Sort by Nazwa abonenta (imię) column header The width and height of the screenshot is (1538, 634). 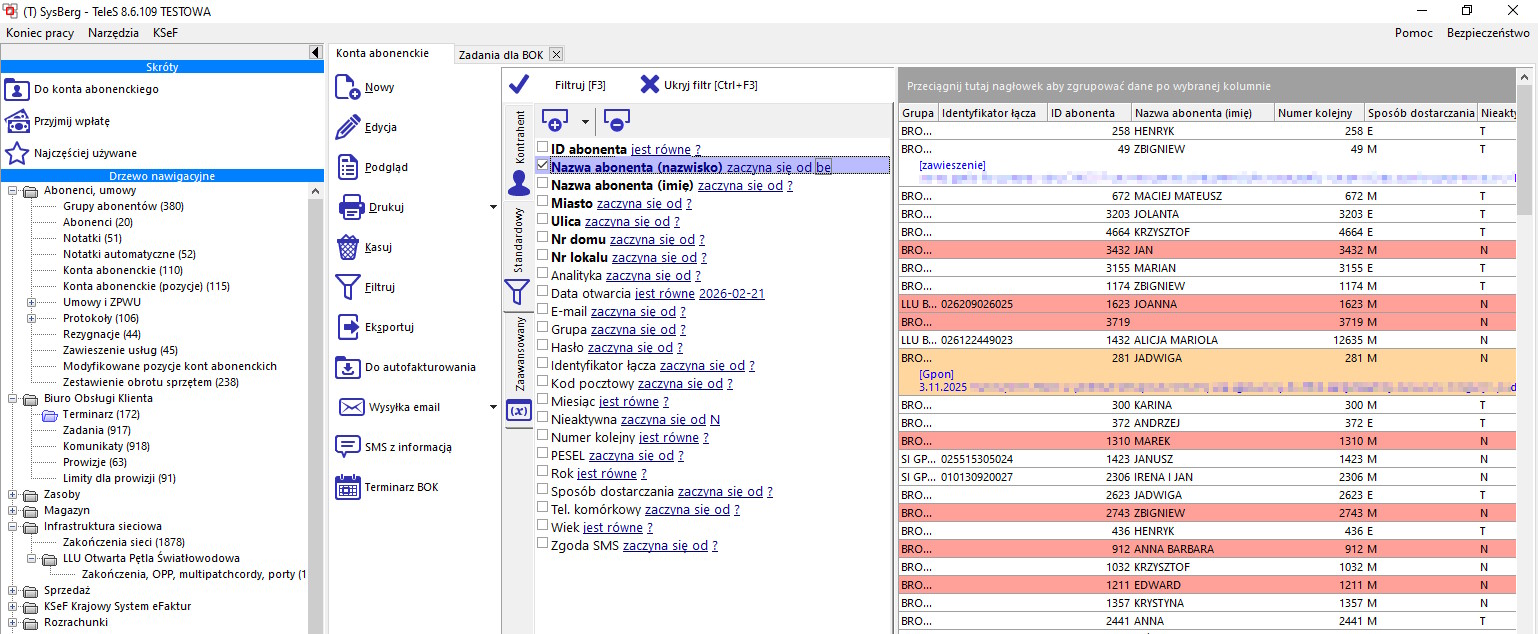coord(1202,113)
